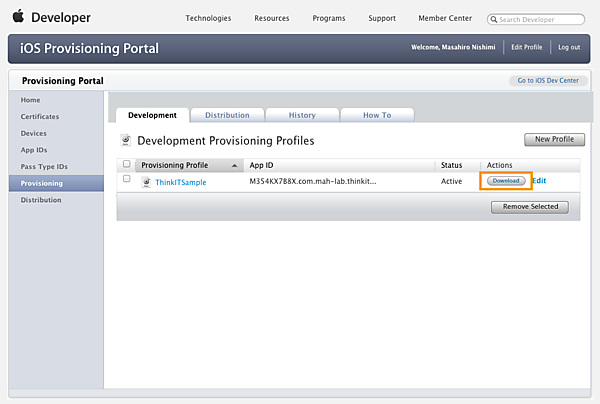The width and height of the screenshot is (600, 404).
Task: Click the ThinkITSample profile file icon
Action: point(146,182)
